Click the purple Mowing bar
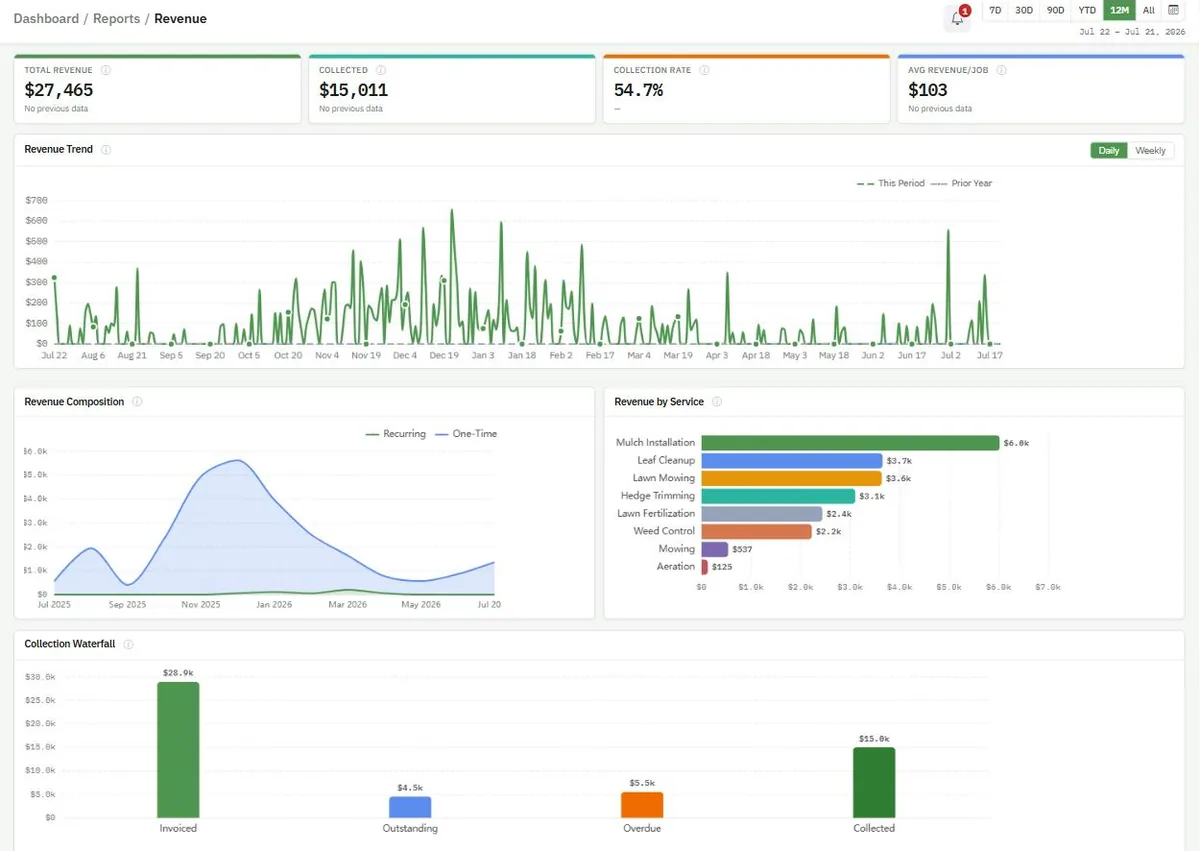This screenshot has width=1200, height=851. [715, 549]
